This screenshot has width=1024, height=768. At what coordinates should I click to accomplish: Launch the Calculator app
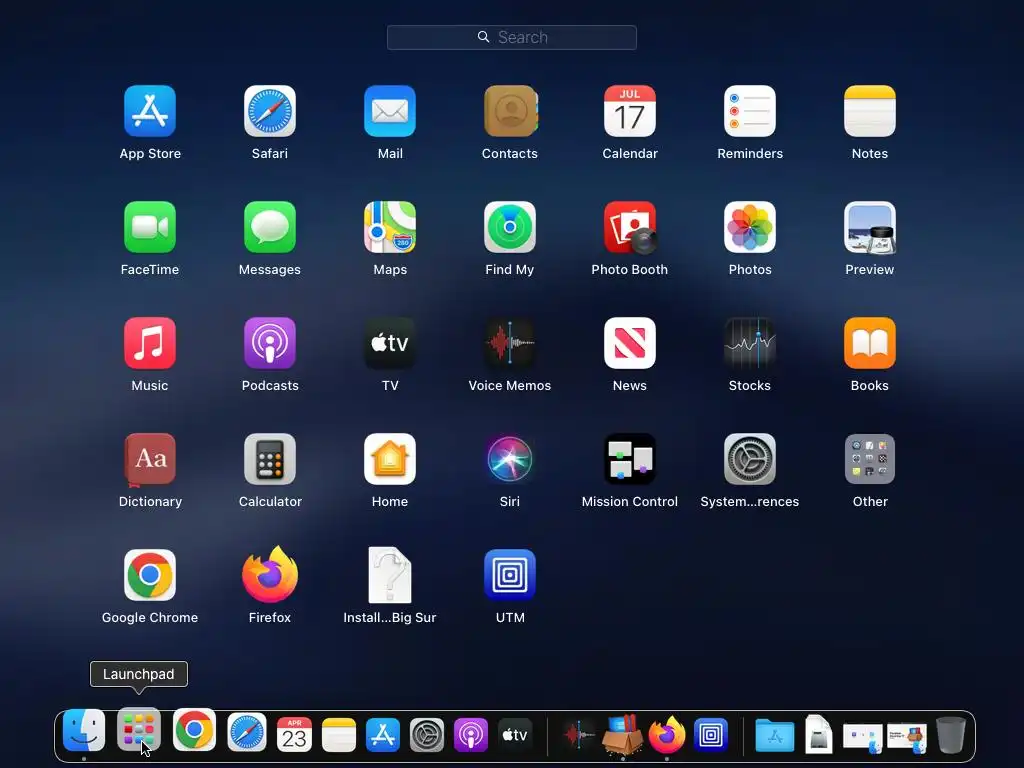point(270,459)
